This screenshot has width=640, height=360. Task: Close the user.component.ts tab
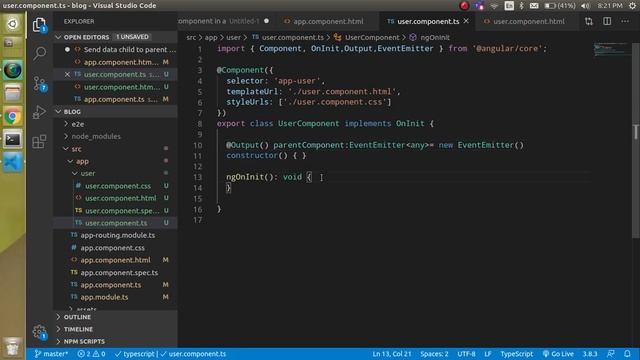466,21
